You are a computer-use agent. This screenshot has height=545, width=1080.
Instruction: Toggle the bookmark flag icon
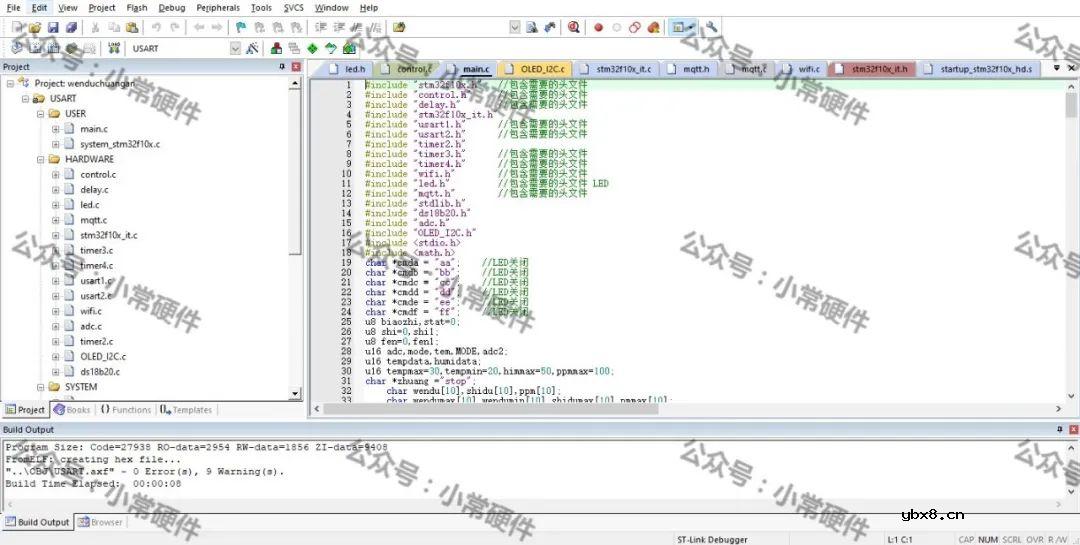pyautogui.click(x=242, y=27)
